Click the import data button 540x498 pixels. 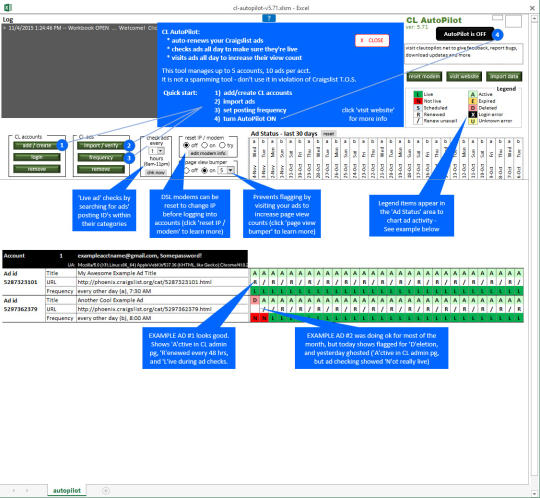[504, 76]
